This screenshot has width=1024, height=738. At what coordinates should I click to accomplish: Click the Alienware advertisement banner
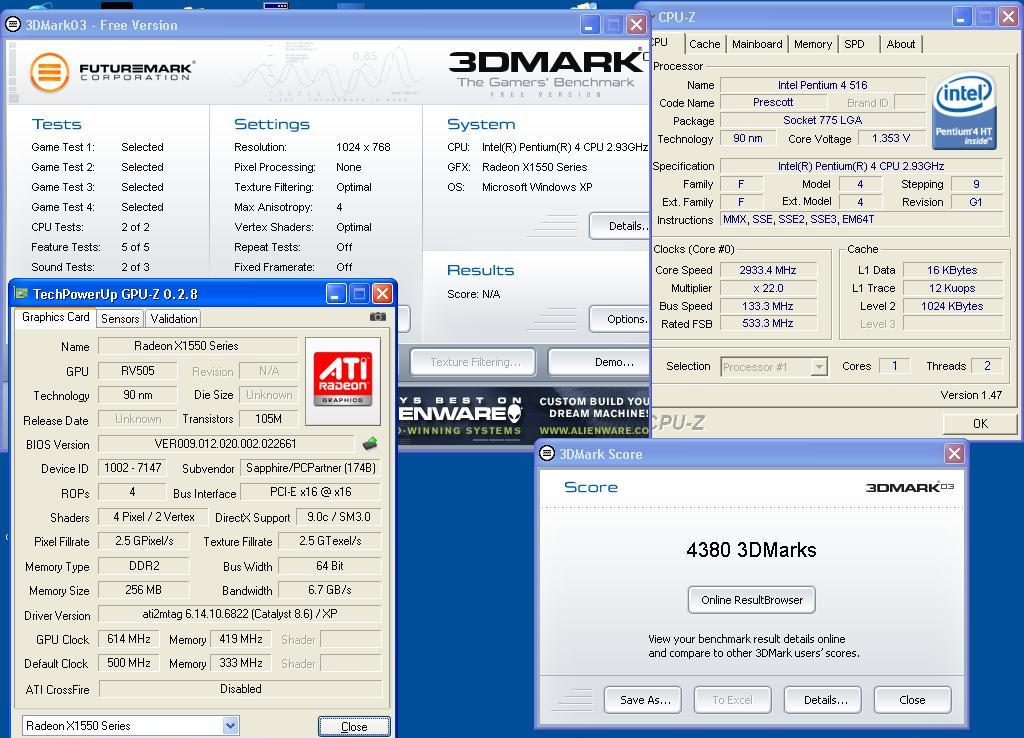point(524,415)
